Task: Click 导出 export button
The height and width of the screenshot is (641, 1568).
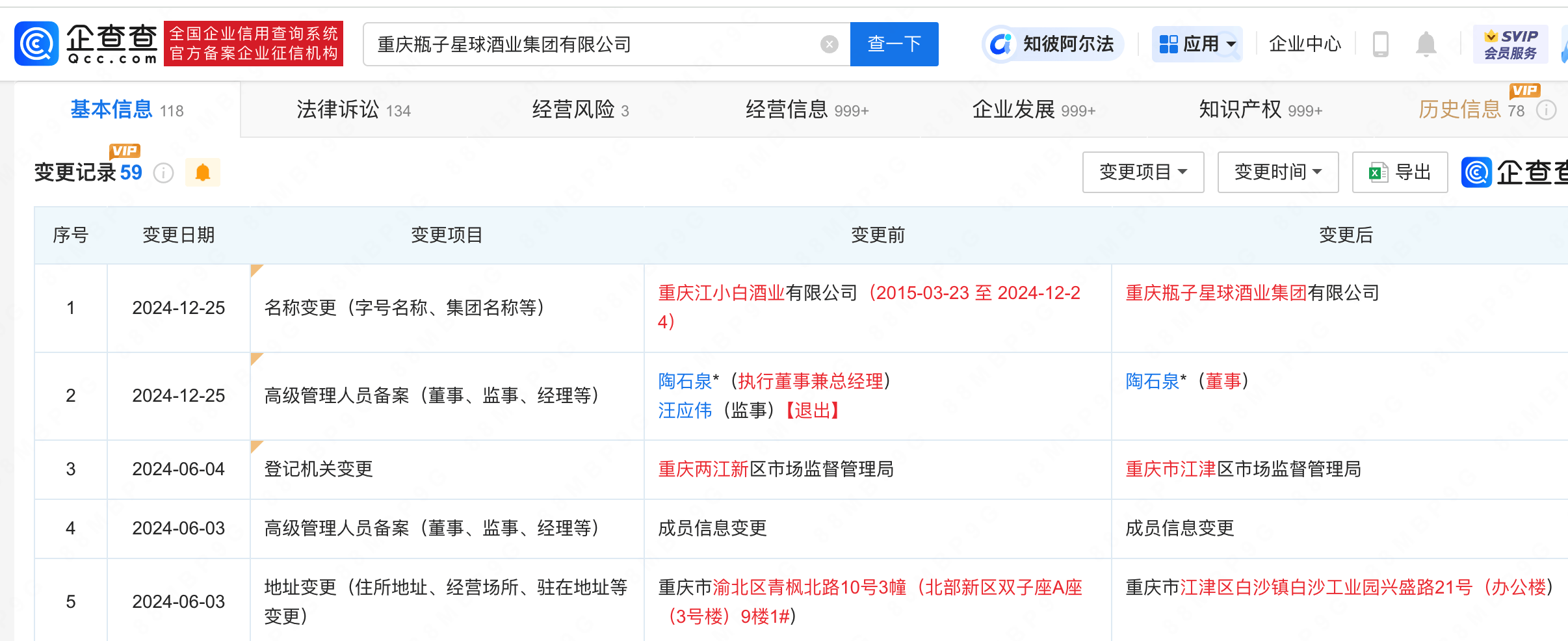Action: tap(1400, 172)
